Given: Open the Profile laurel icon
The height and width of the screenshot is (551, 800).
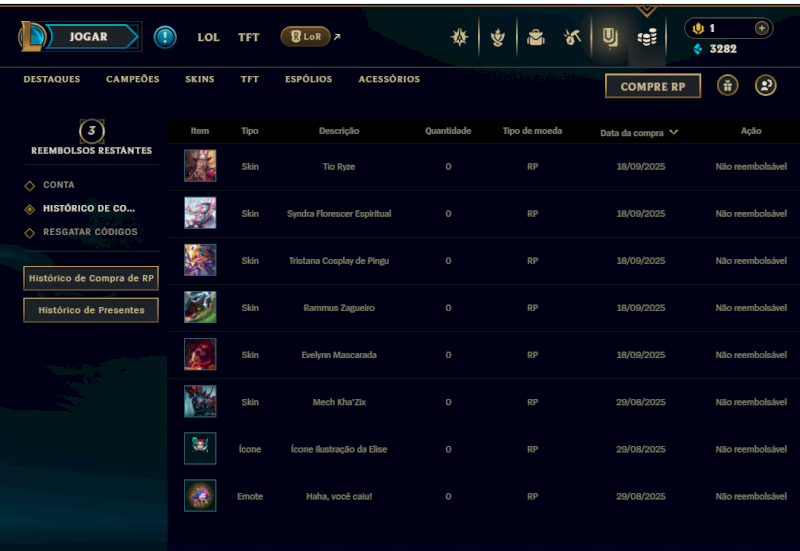Looking at the screenshot, I should point(497,37).
